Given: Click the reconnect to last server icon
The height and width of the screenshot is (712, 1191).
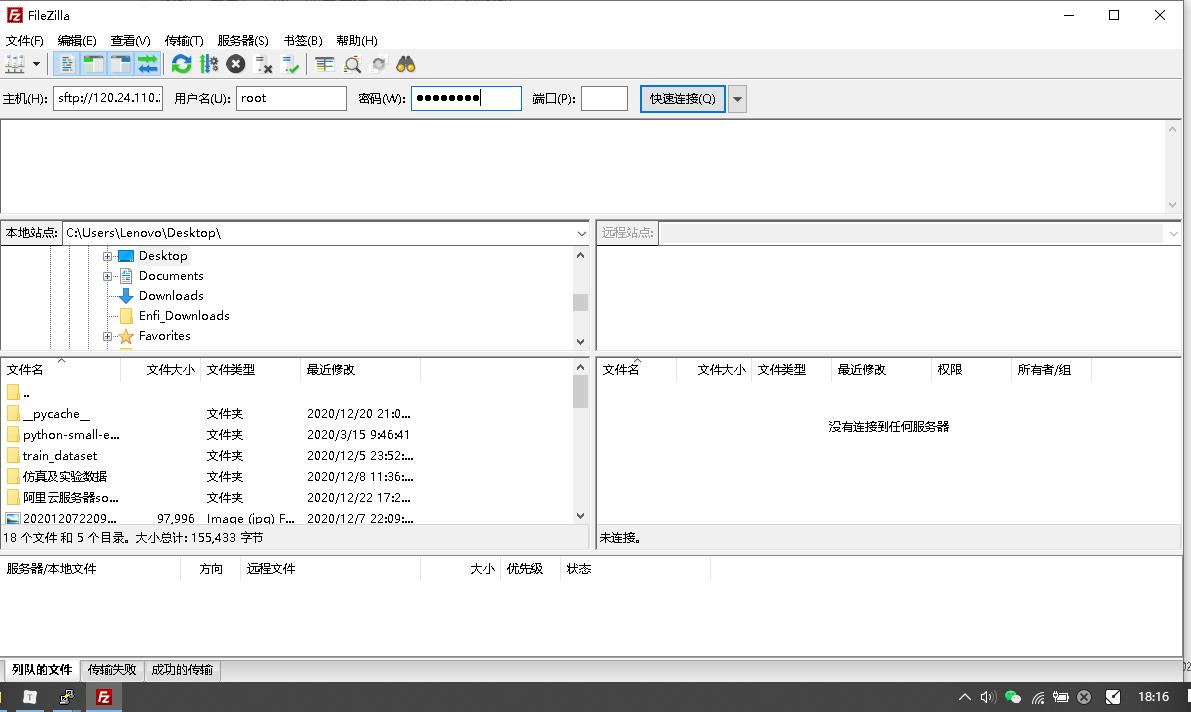Looking at the screenshot, I should [291, 65].
